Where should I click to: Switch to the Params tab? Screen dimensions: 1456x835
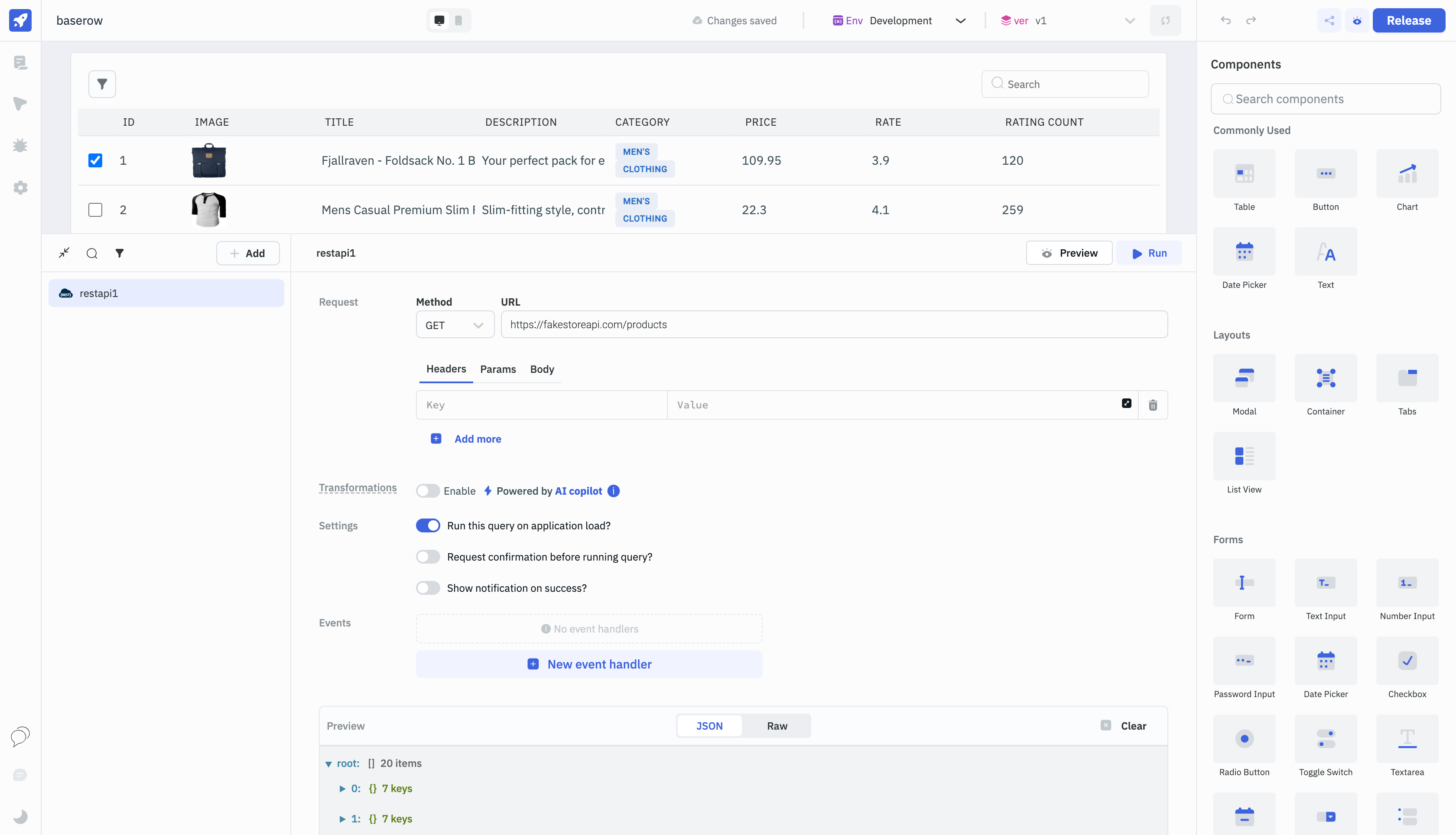pyautogui.click(x=497, y=369)
